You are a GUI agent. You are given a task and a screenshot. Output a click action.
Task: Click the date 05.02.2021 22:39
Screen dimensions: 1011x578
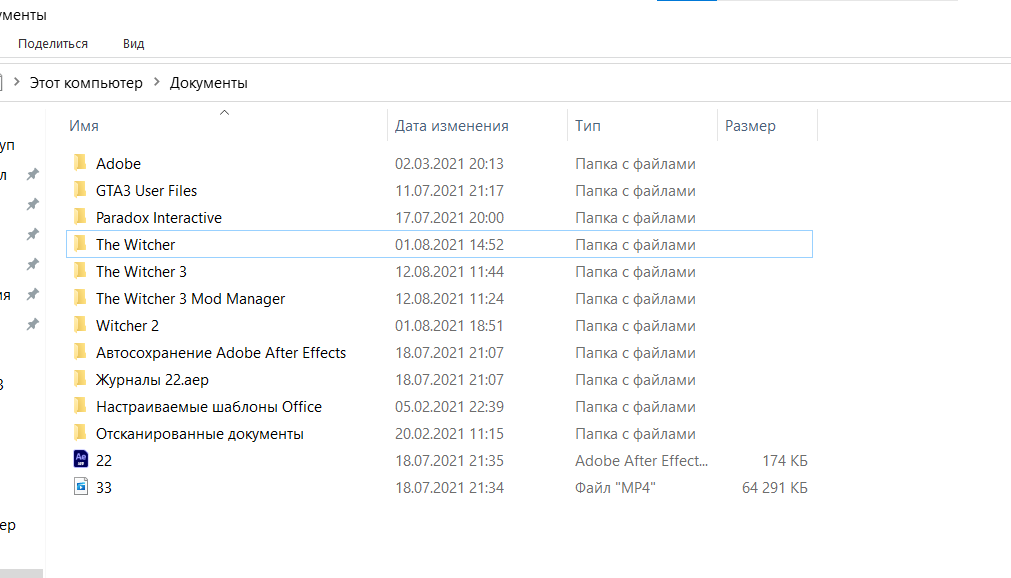(449, 407)
